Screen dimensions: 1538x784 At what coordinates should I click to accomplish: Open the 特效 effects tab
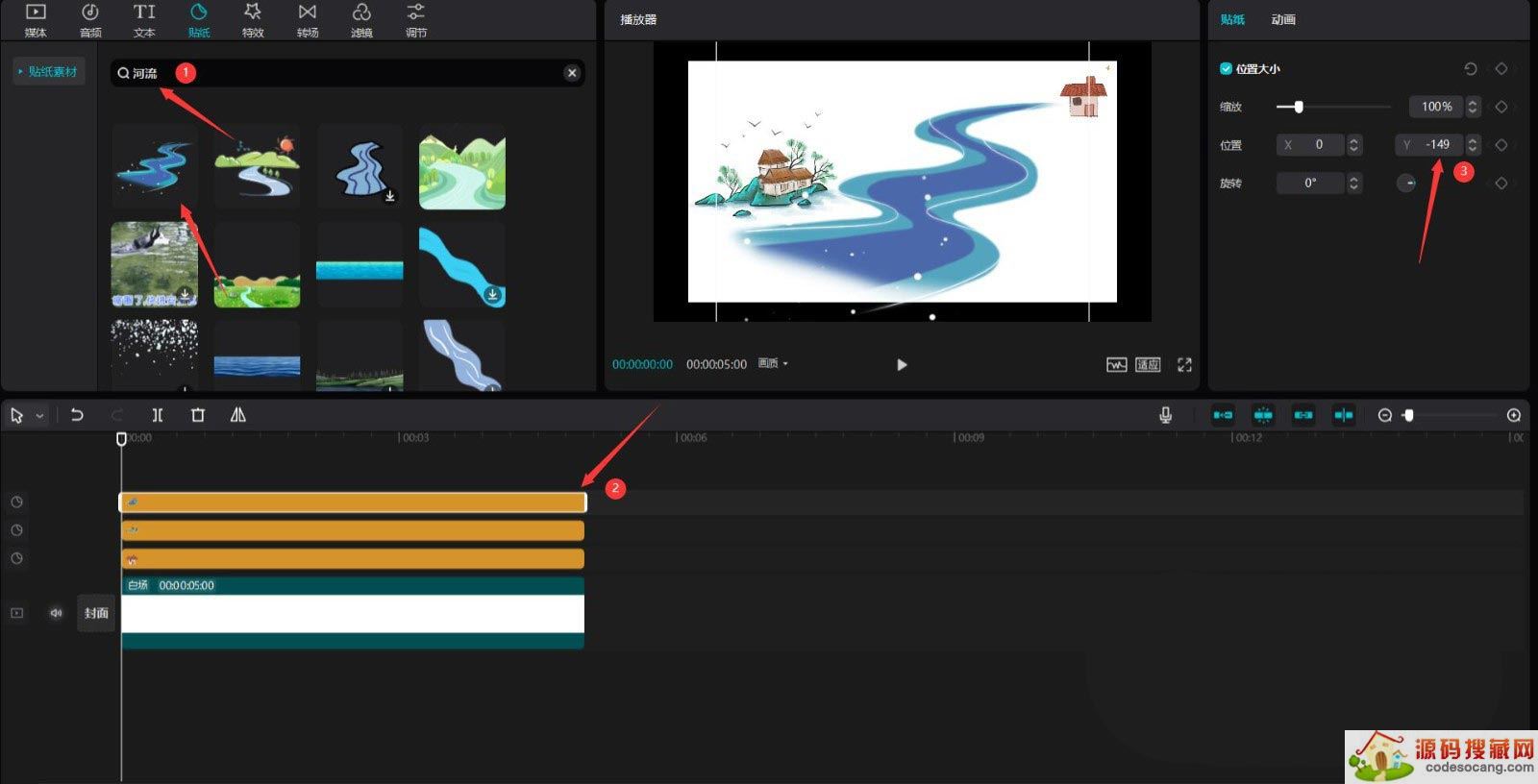(253, 20)
